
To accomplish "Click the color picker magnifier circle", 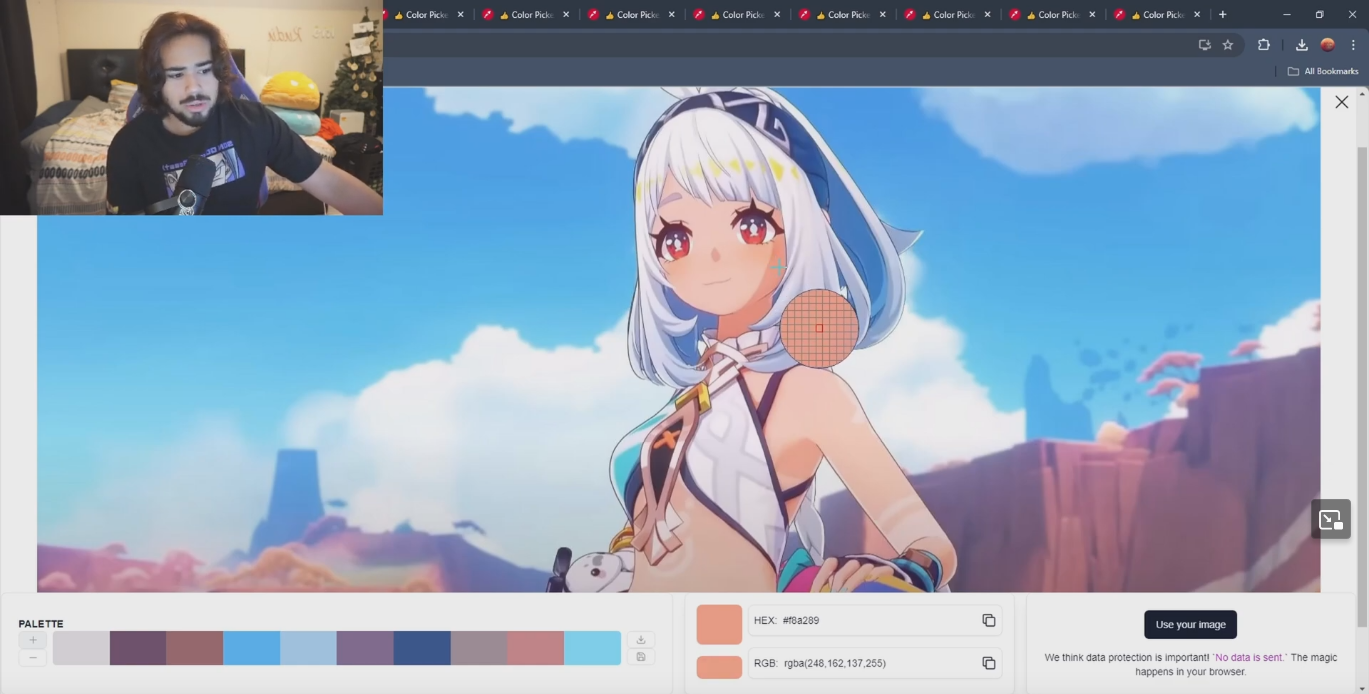I will click(x=819, y=328).
